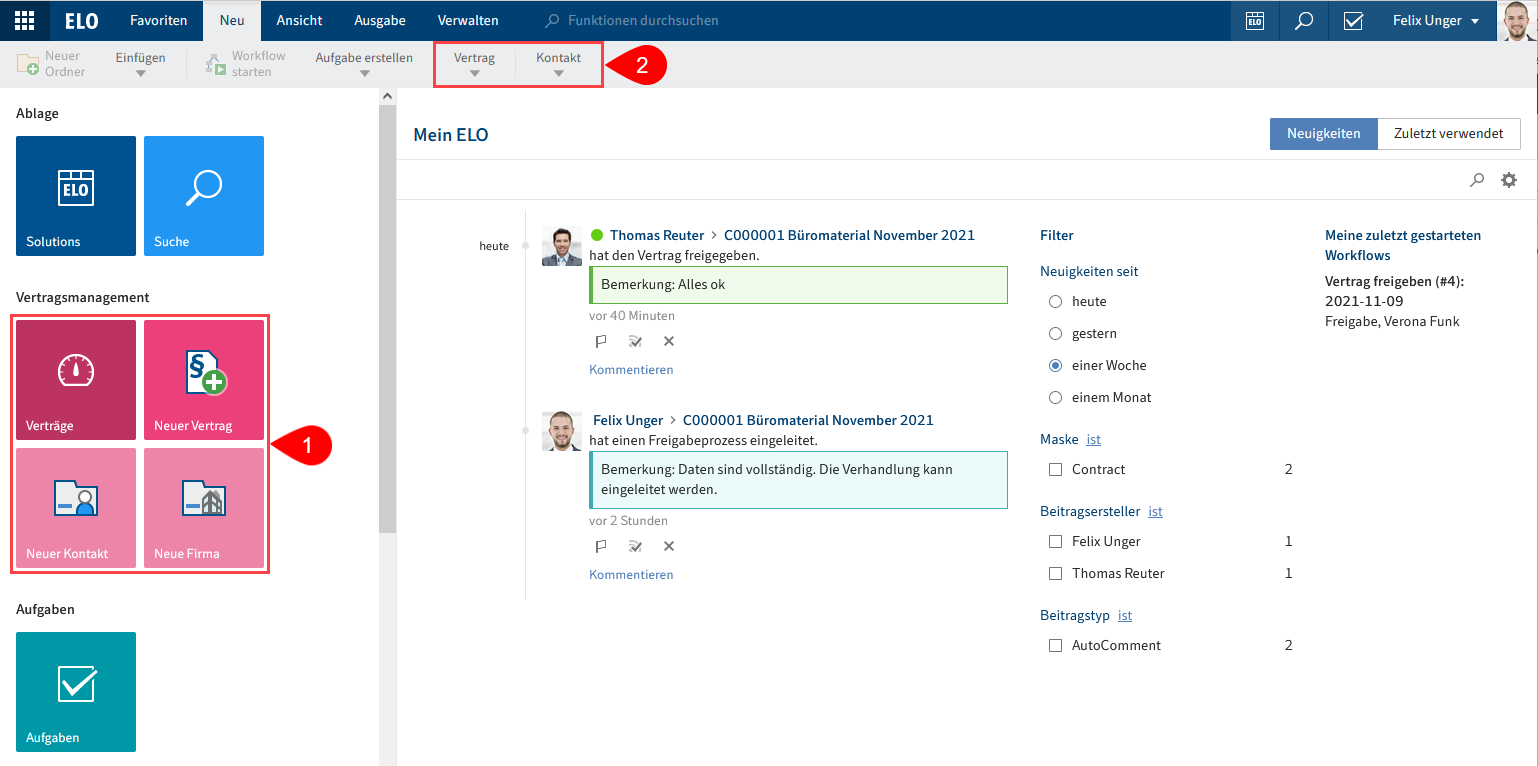Flag Felix Unger's post with flag icon
The height and width of the screenshot is (766, 1538).
point(601,546)
